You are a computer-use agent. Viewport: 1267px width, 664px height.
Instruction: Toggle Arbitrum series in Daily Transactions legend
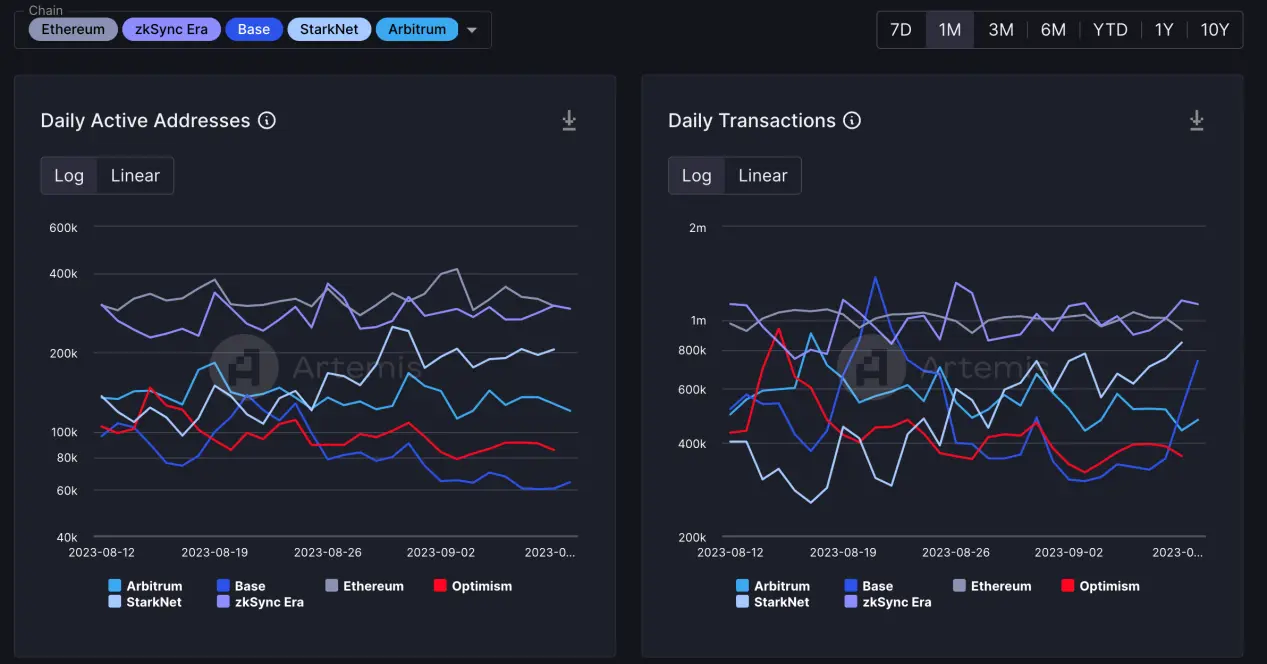coord(773,586)
